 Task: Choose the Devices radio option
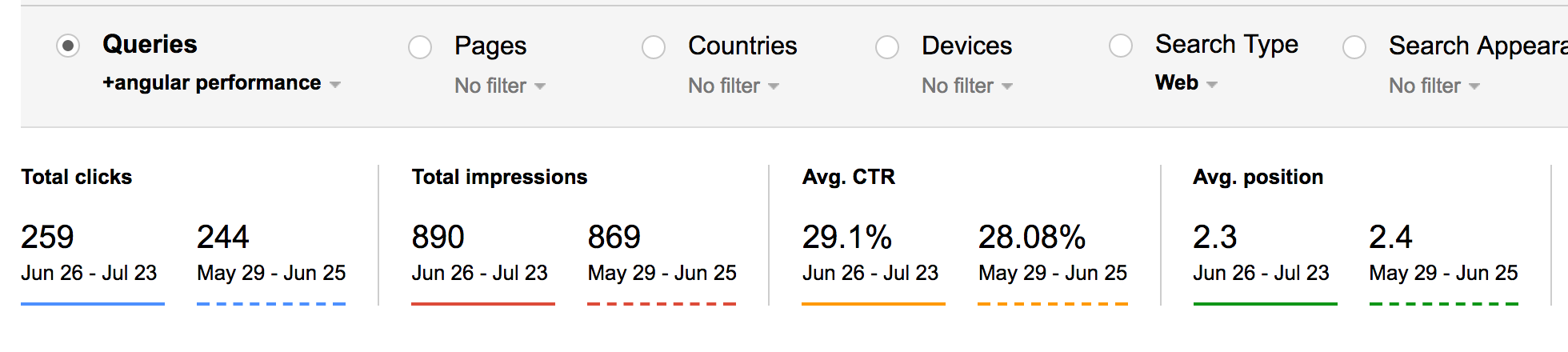[x=887, y=47]
